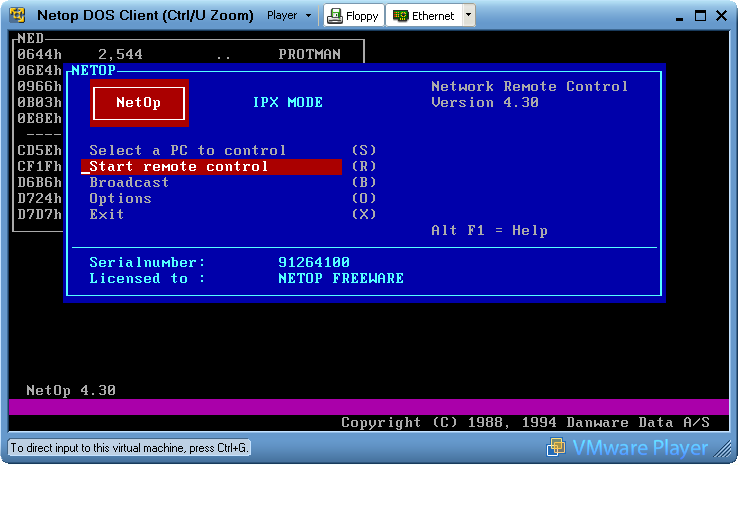
Task: Click the serial number 91264100
Action: 314,262
